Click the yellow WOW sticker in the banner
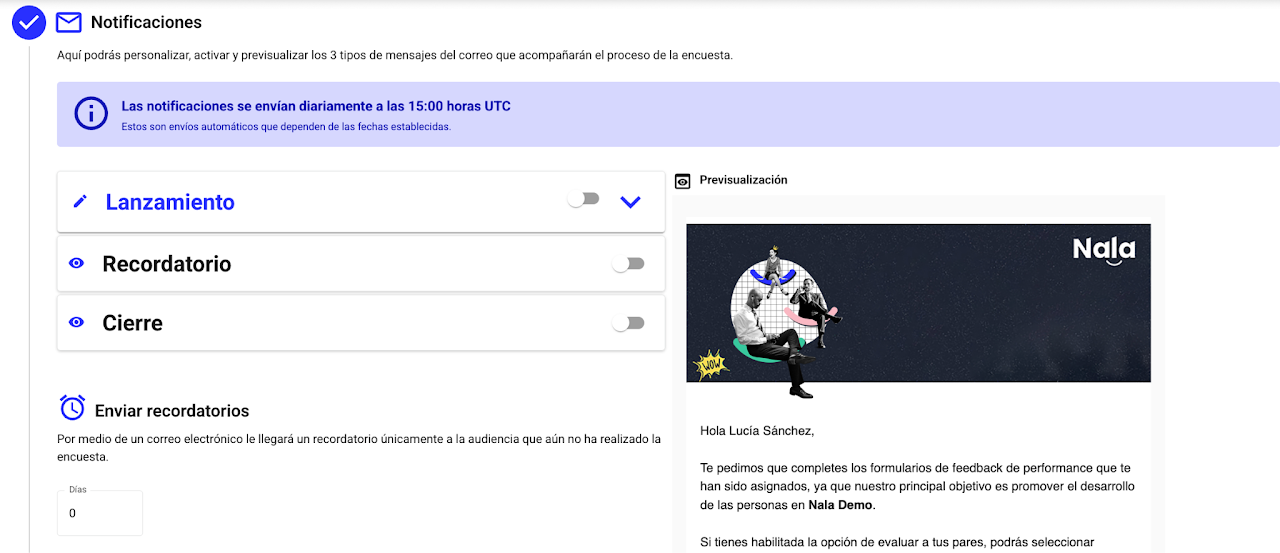 [x=709, y=365]
